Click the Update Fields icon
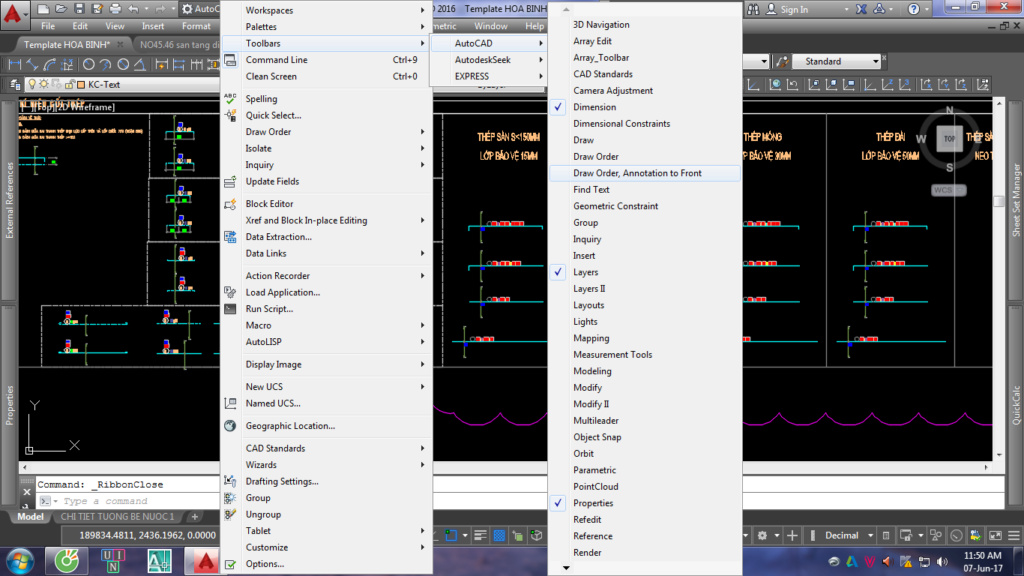Screen dimensions: 1024x576 point(230,182)
